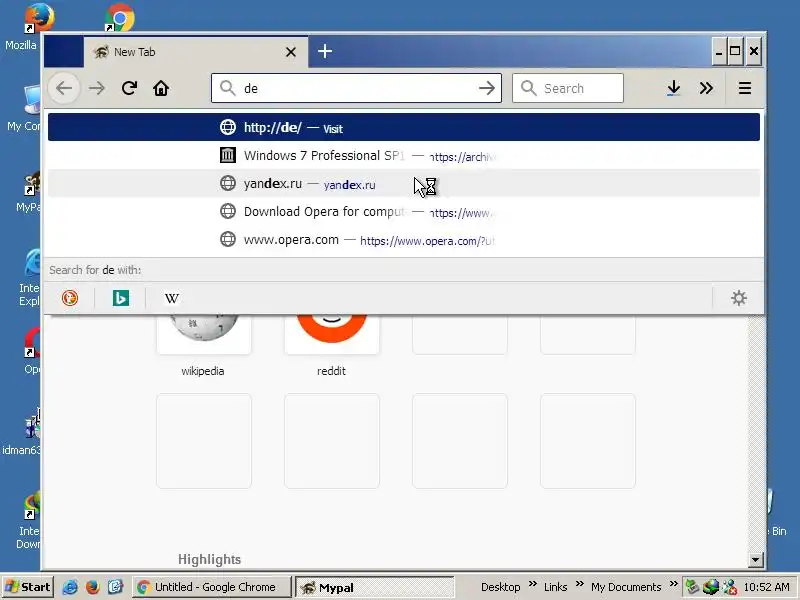Open search settings gear icon
Viewport: 800px width, 600px height.
739,298
